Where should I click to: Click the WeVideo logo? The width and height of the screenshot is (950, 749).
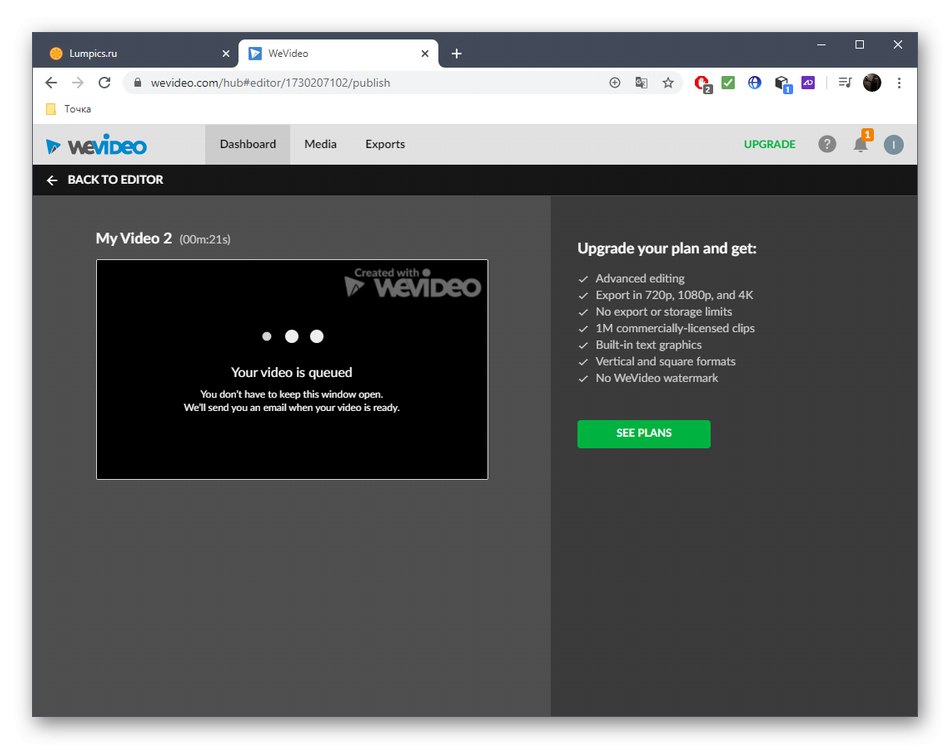coord(96,145)
